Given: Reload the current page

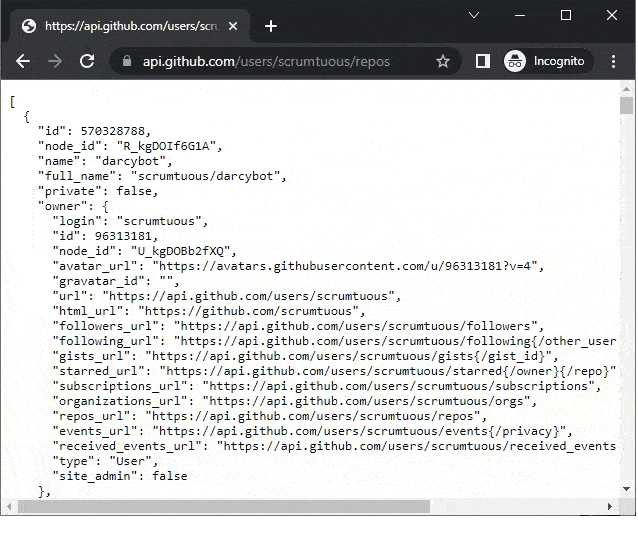Looking at the screenshot, I should [x=87, y=61].
